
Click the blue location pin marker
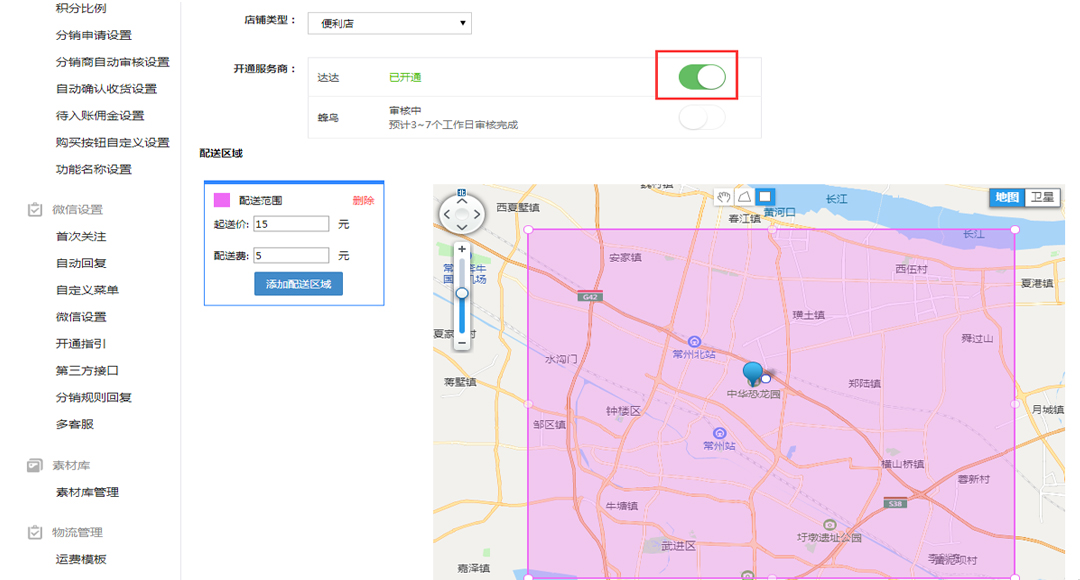[x=754, y=373]
